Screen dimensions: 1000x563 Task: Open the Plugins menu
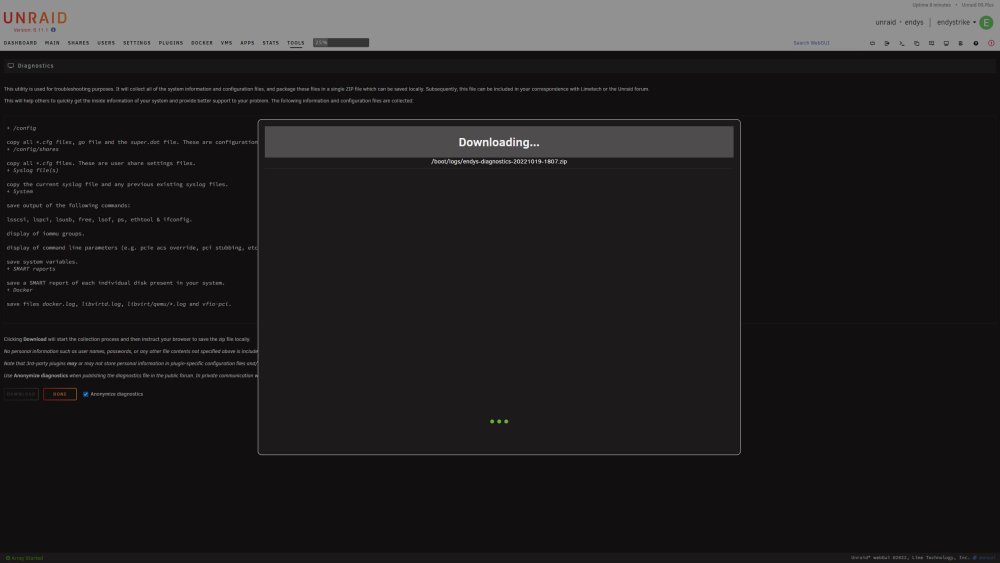coord(171,43)
